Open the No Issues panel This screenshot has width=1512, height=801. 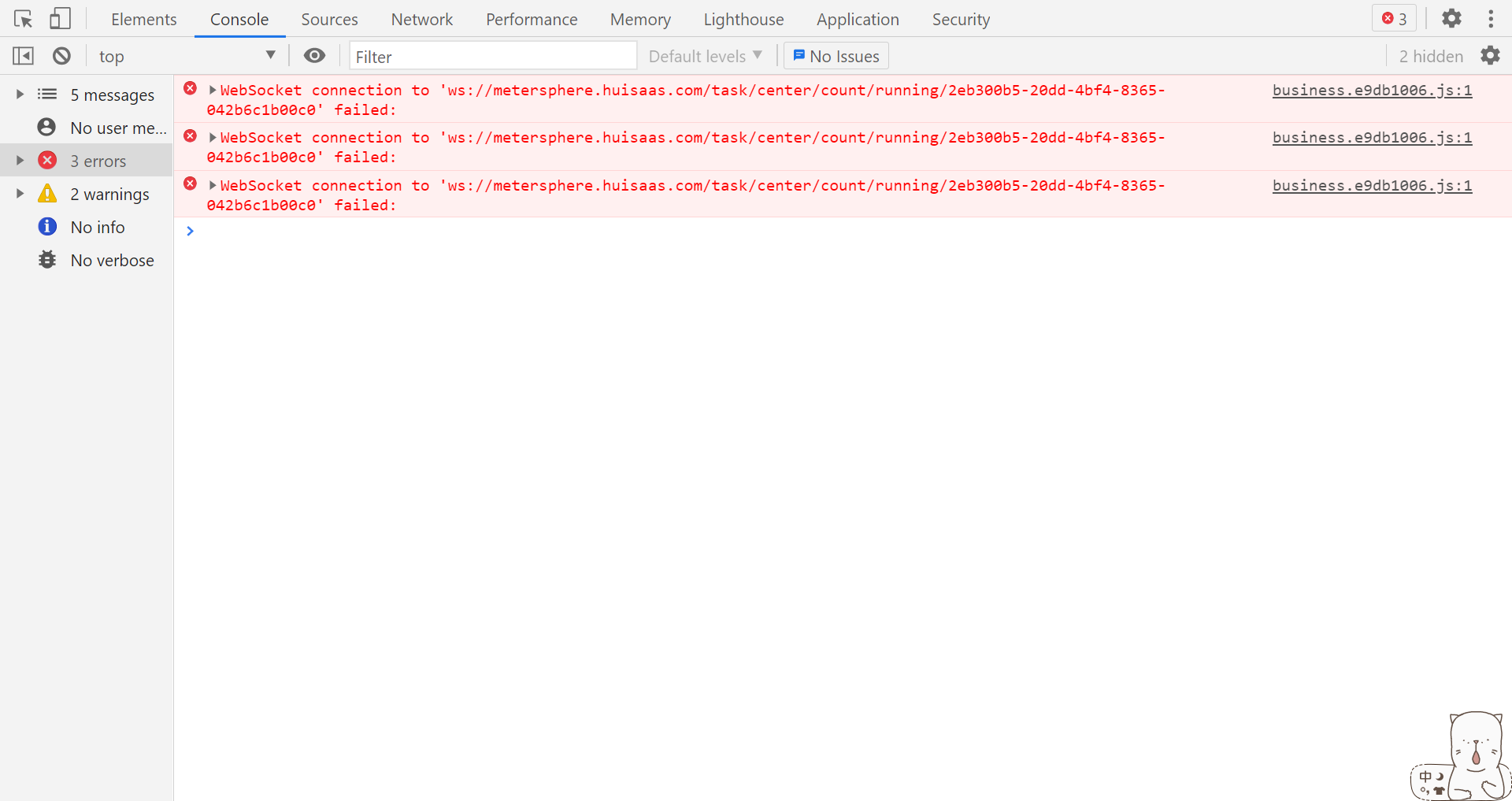click(835, 55)
